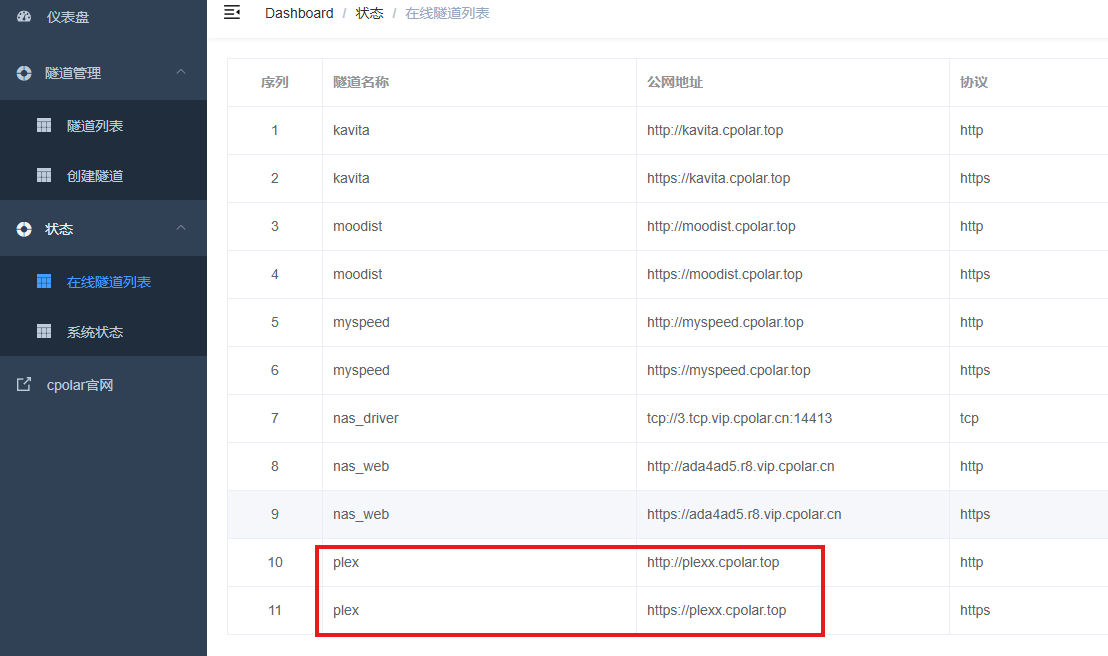The image size is (1108, 656).
Task: Open the cpolar官网 link
Action: [80, 385]
